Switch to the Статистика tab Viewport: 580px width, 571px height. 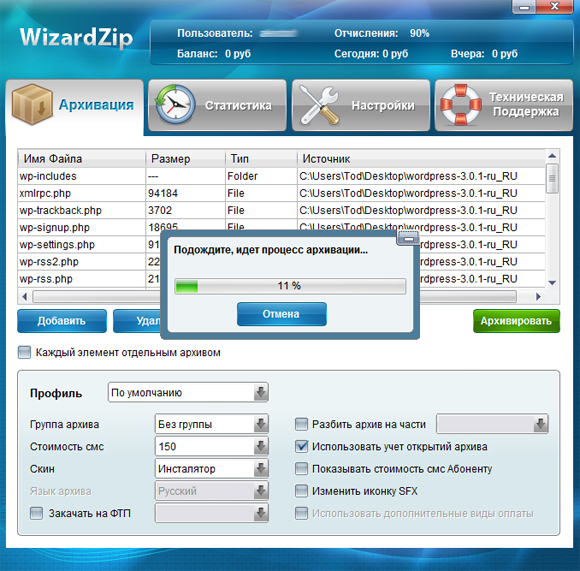(x=218, y=105)
